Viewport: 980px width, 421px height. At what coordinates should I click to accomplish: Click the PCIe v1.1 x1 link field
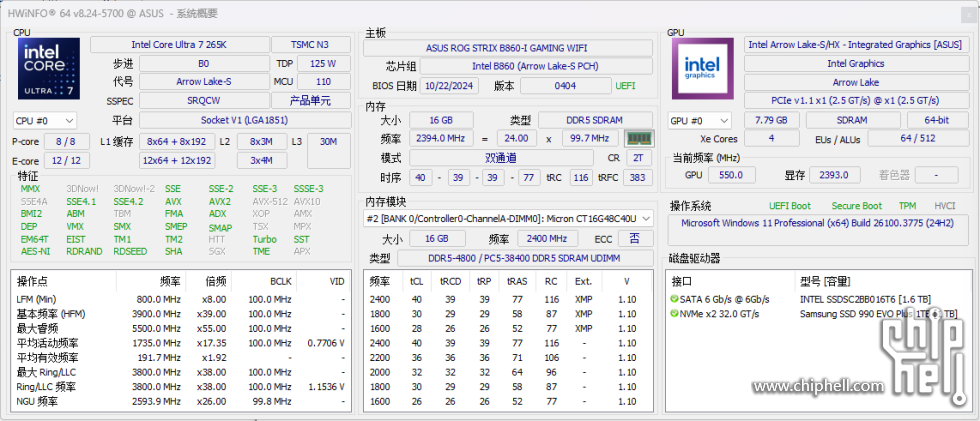pos(856,101)
